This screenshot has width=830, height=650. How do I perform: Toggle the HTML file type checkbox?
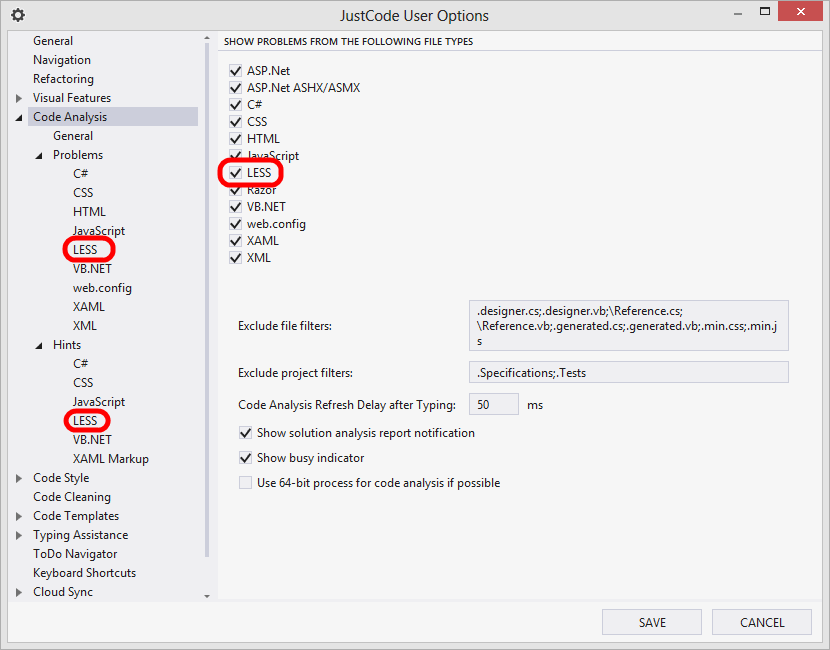tap(236, 139)
